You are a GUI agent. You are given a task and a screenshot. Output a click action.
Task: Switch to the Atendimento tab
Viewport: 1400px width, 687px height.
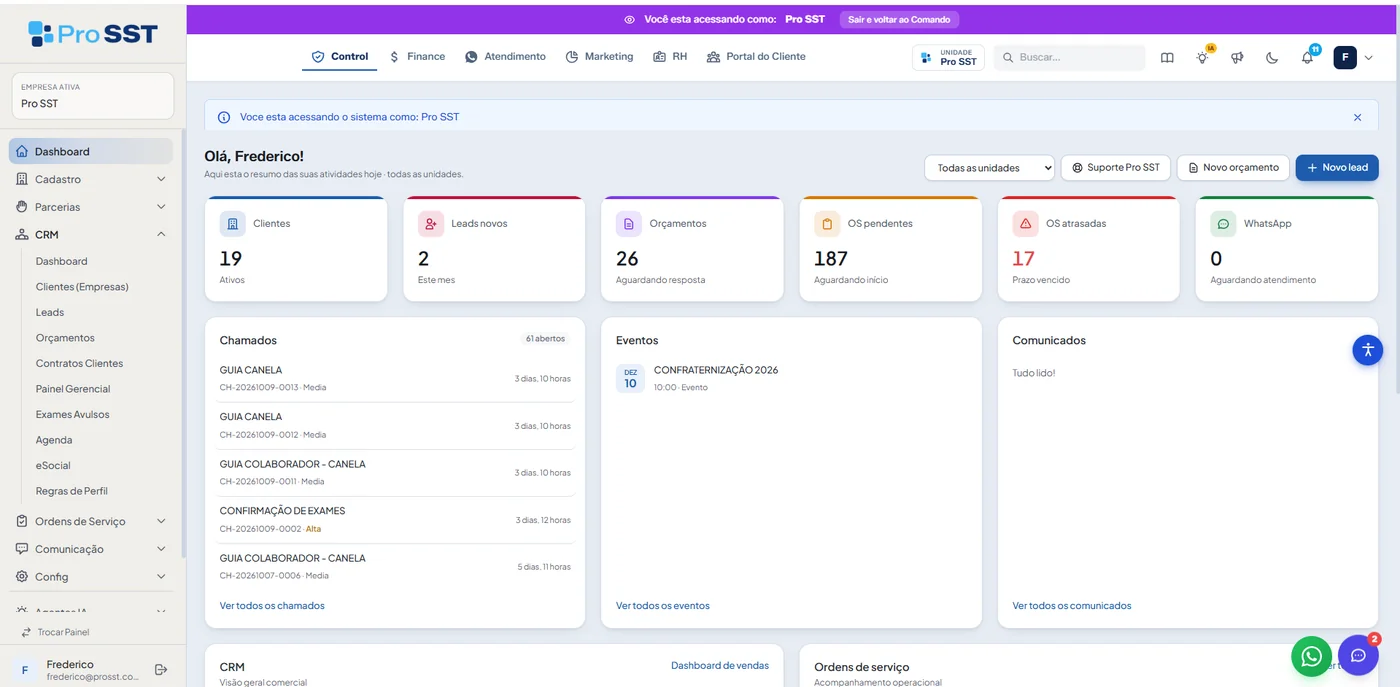[505, 57]
